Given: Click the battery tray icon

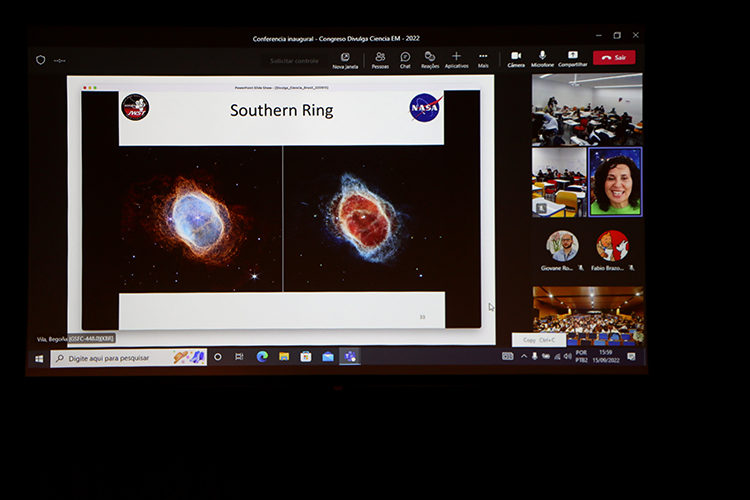Looking at the screenshot, I should click(546, 356).
